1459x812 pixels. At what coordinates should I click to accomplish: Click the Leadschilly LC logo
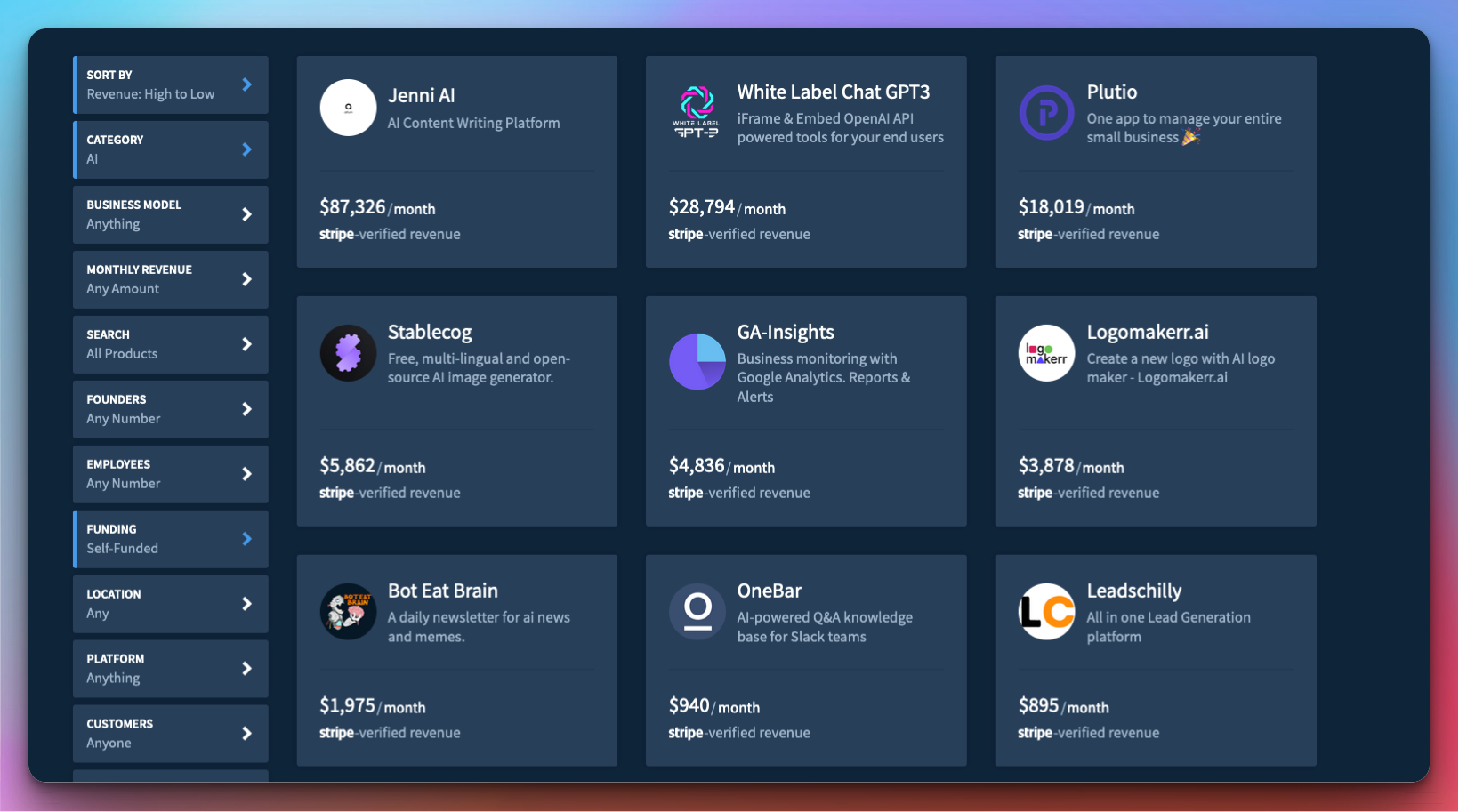pyautogui.click(x=1046, y=612)
